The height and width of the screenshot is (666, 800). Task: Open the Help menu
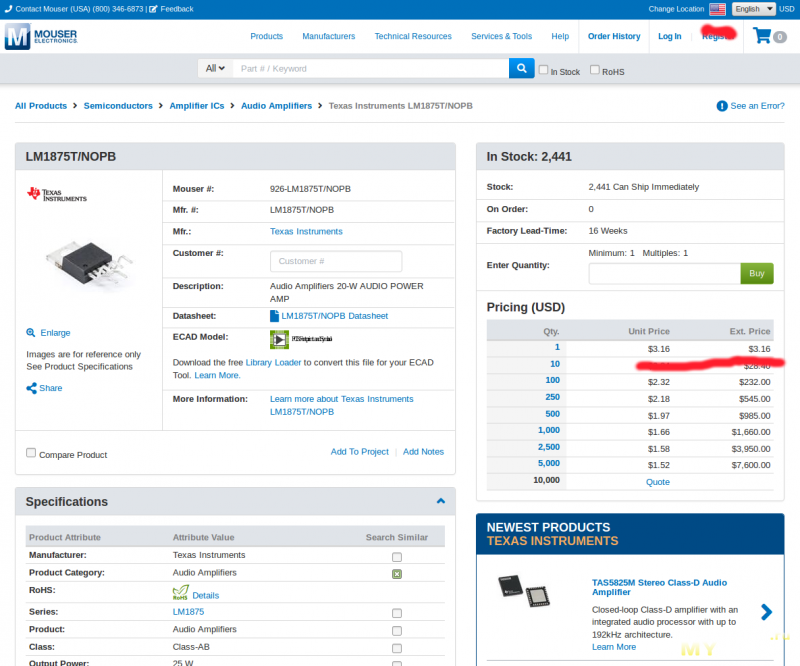560,36
